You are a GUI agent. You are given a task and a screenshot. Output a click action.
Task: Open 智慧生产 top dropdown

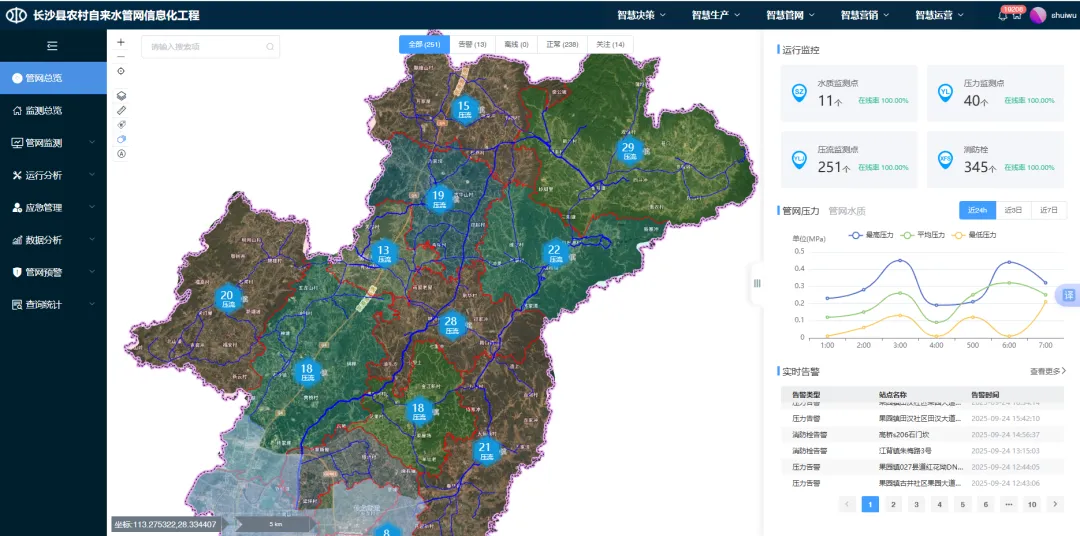click(716, 15)
